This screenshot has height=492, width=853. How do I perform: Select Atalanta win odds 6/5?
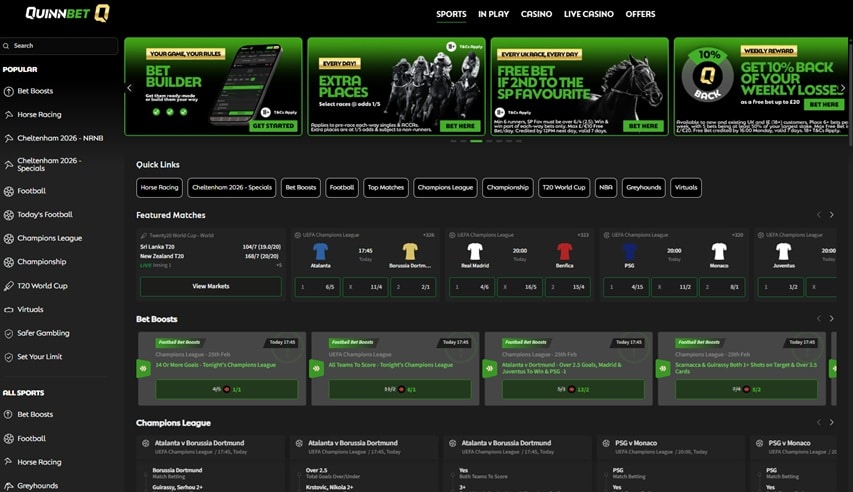318,287
